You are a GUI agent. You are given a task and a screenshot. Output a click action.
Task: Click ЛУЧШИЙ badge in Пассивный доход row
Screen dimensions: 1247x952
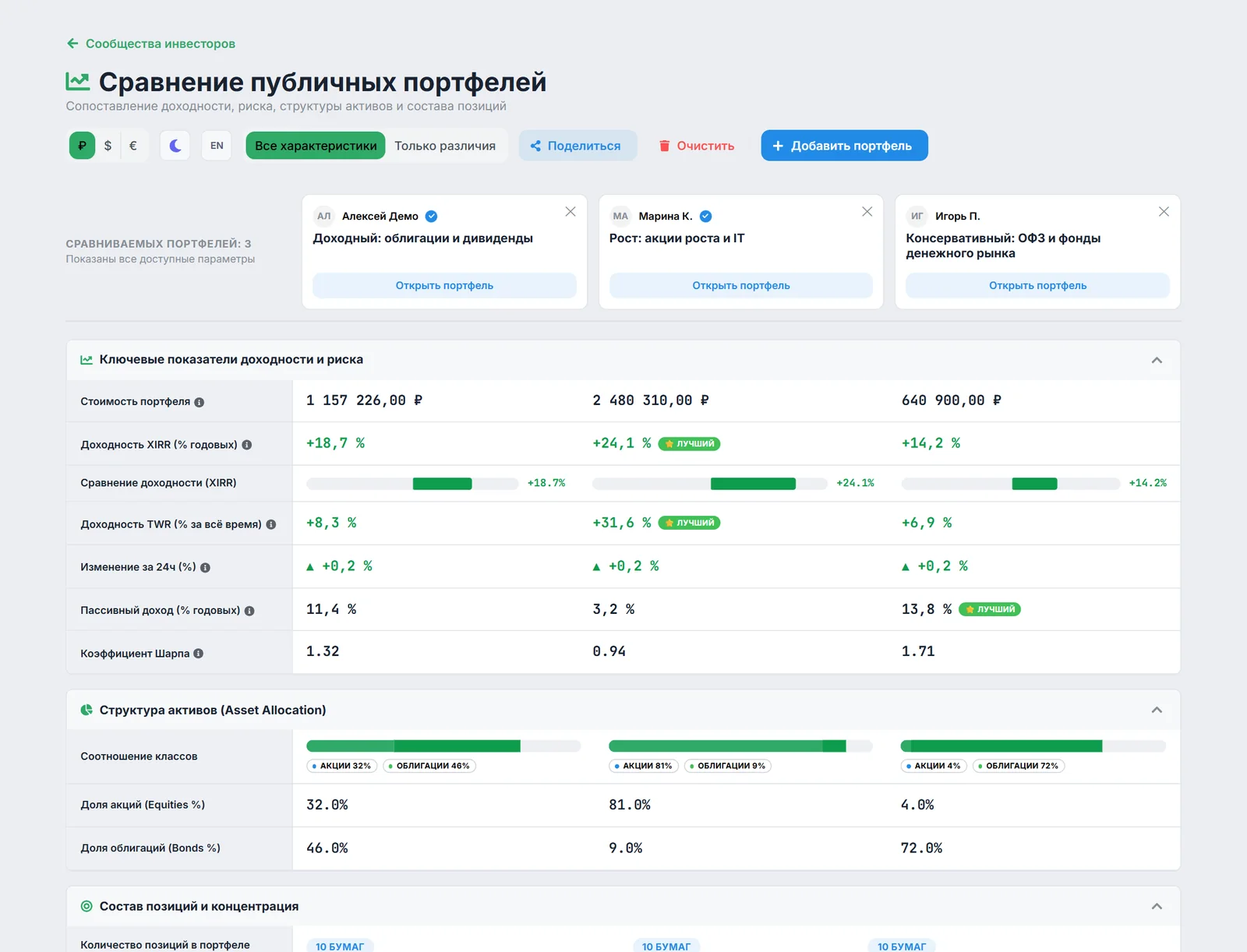[990, 609]
